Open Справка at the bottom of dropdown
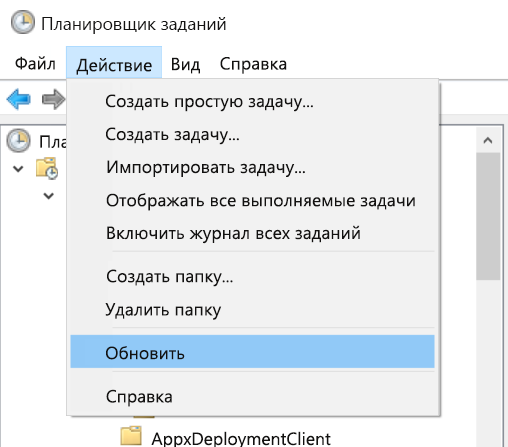This screenshot has height=447, width=508. (252, 396)
